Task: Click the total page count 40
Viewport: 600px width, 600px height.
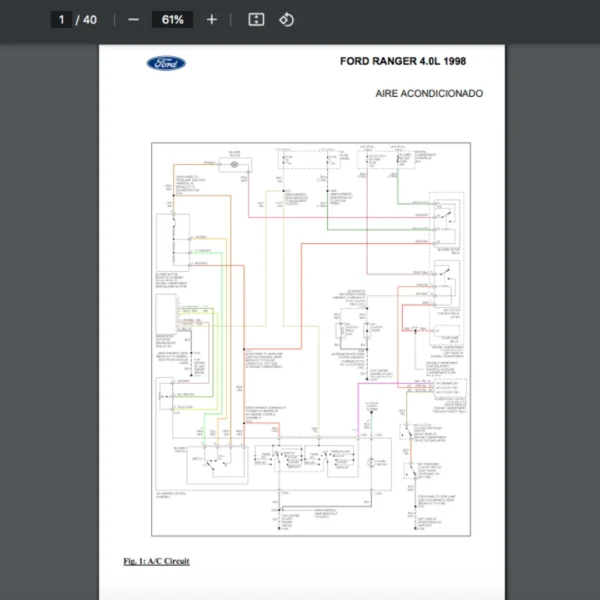Action: click(90, 20)
